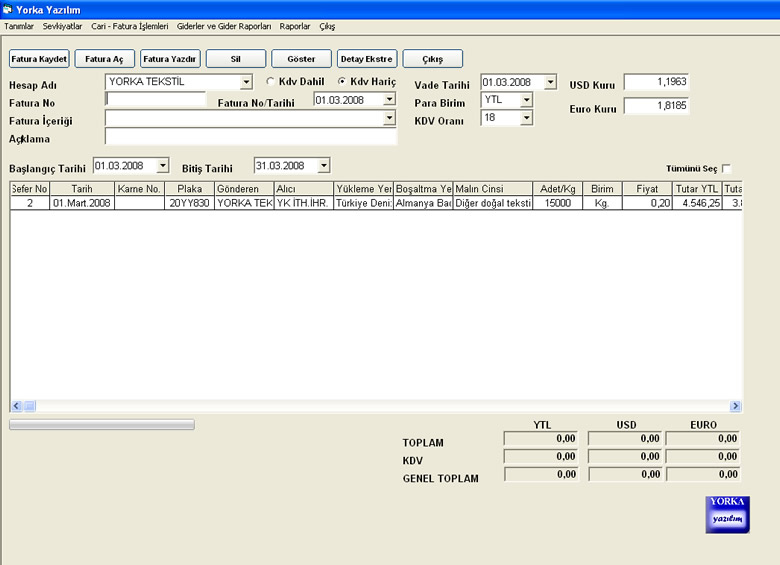The height and width of the screenshot is (565, 780).
Task: Click the Göster button
Action: pos(301,59)
